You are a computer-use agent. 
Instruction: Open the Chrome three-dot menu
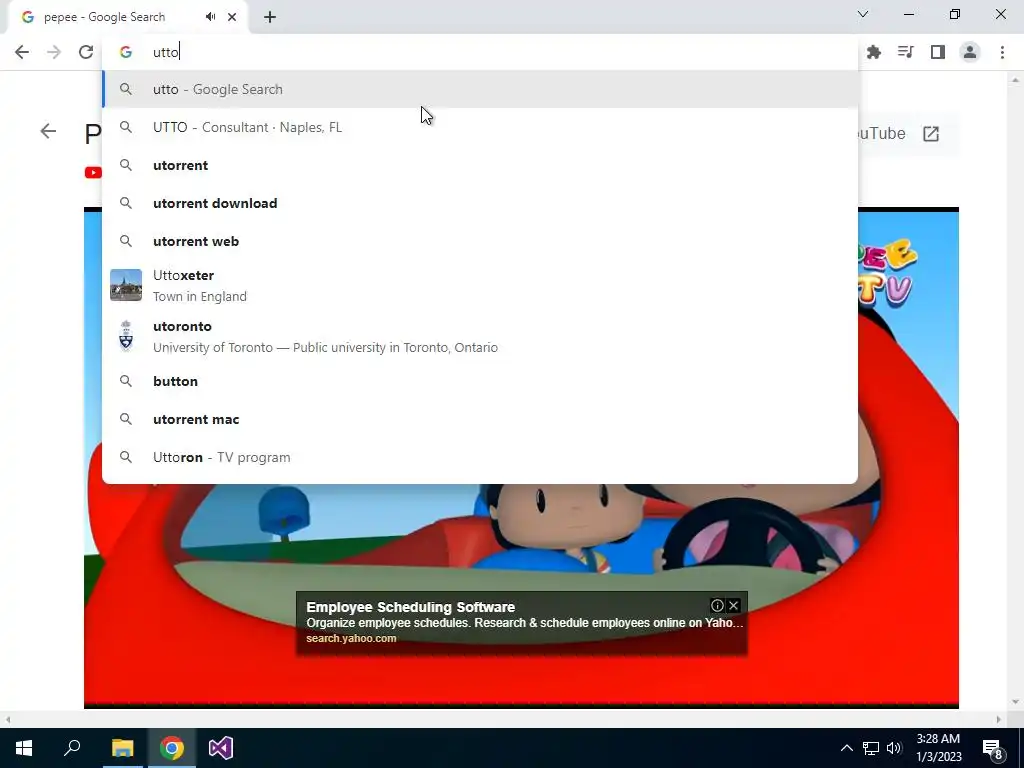coord(1002,52)
